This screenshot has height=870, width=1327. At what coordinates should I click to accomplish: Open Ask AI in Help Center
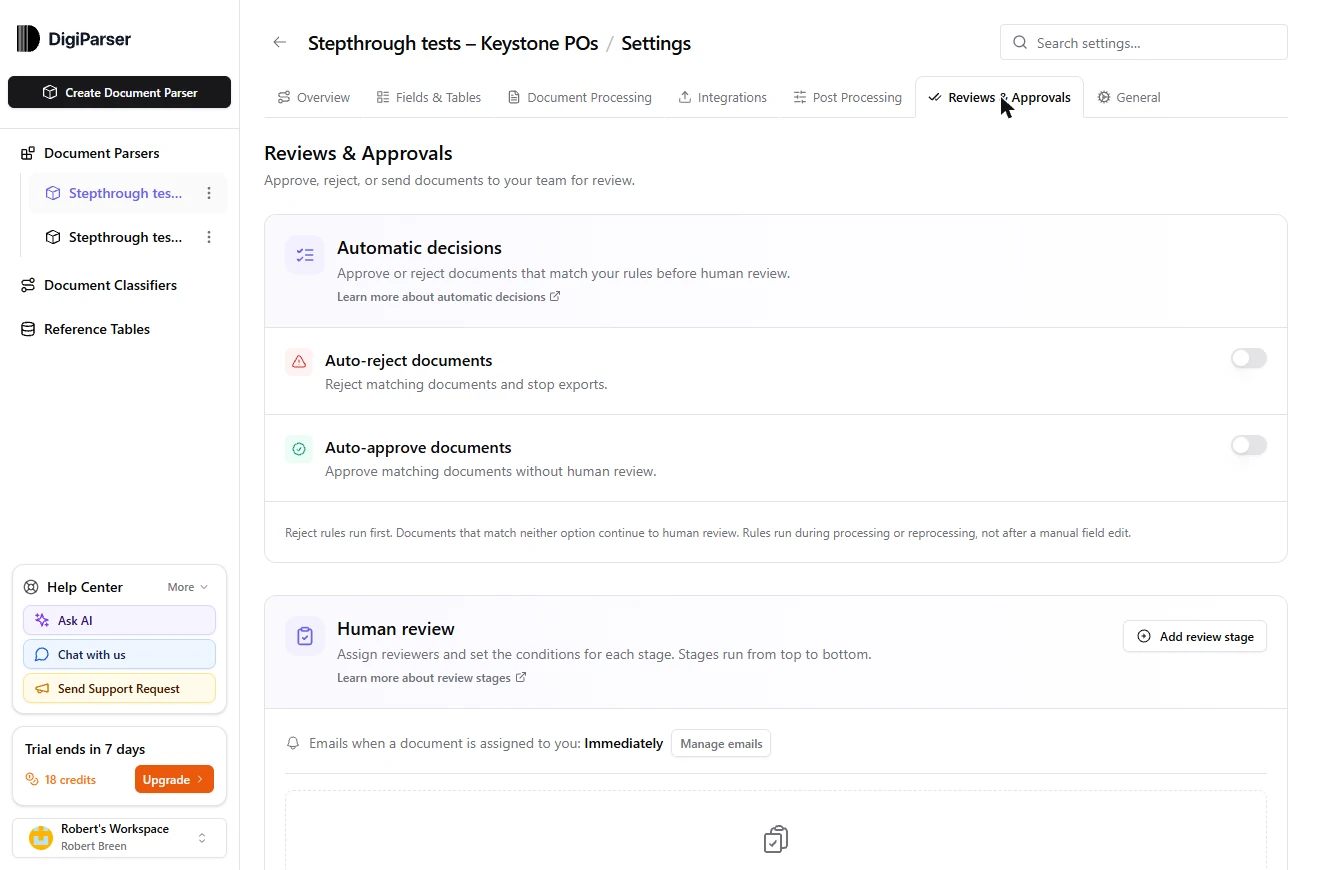(119, 621)
